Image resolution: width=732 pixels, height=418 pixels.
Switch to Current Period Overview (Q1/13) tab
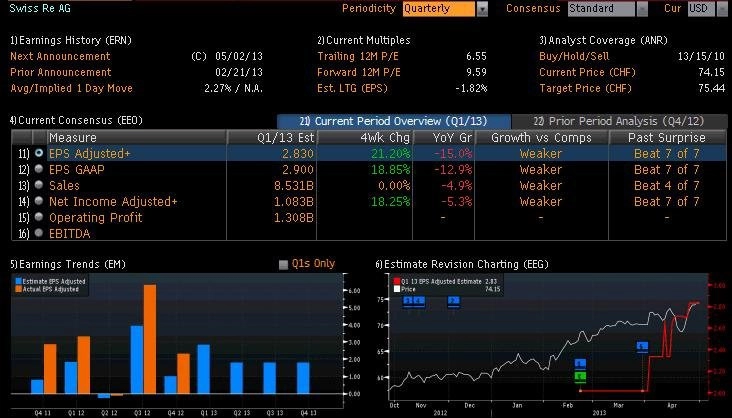[394, 121]
